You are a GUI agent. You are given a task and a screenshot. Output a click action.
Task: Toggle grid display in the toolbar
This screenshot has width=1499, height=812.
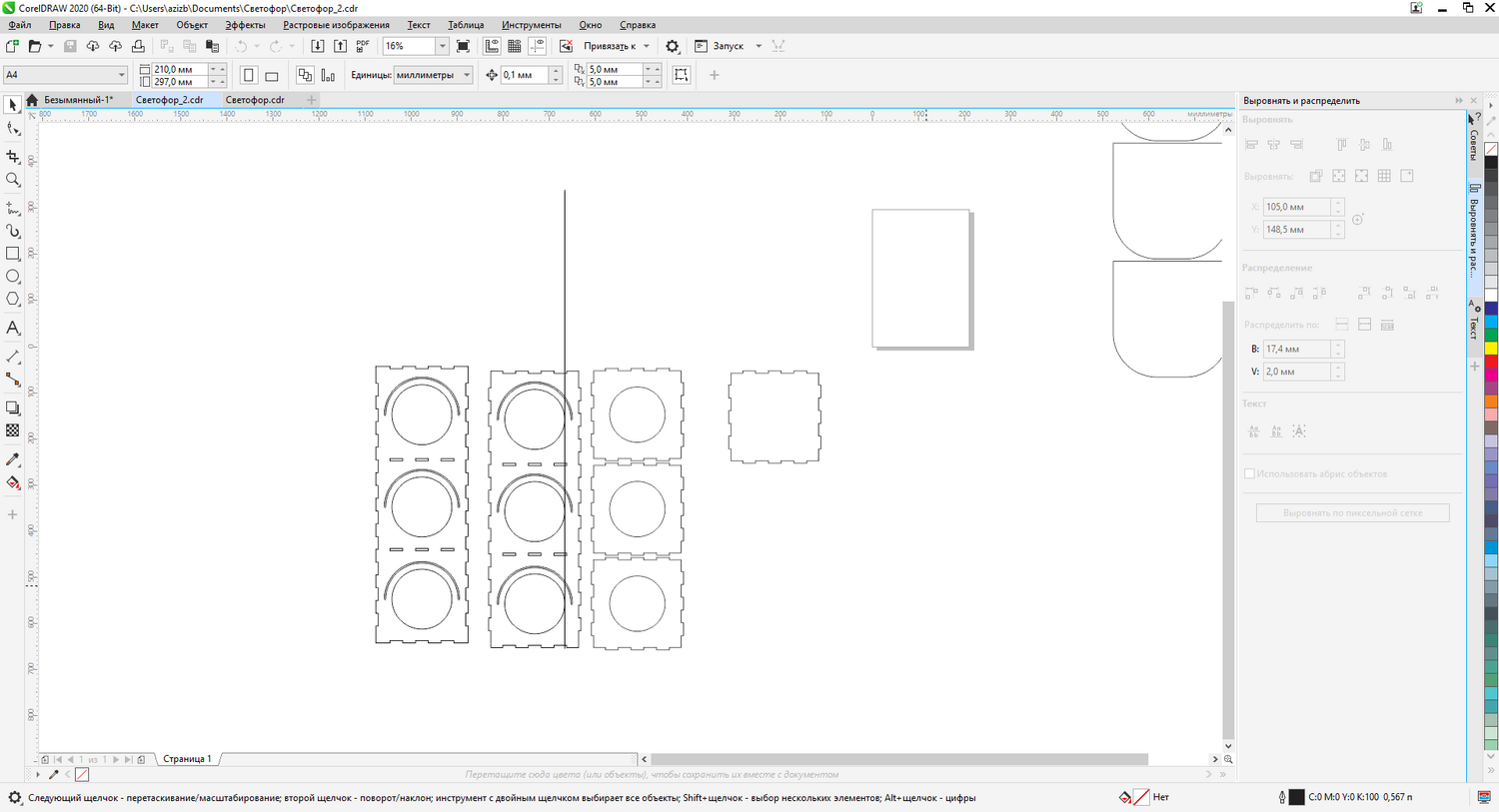515,46
